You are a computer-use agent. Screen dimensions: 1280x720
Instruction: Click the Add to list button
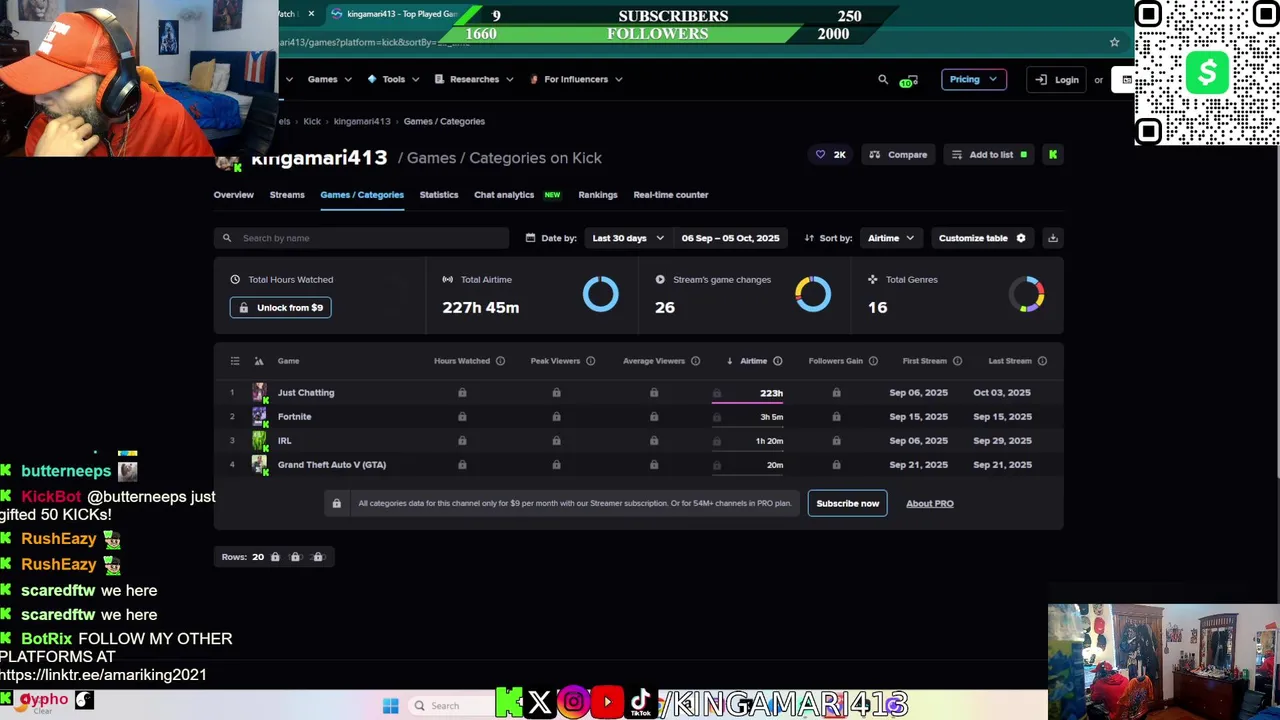tap(989, 155)
